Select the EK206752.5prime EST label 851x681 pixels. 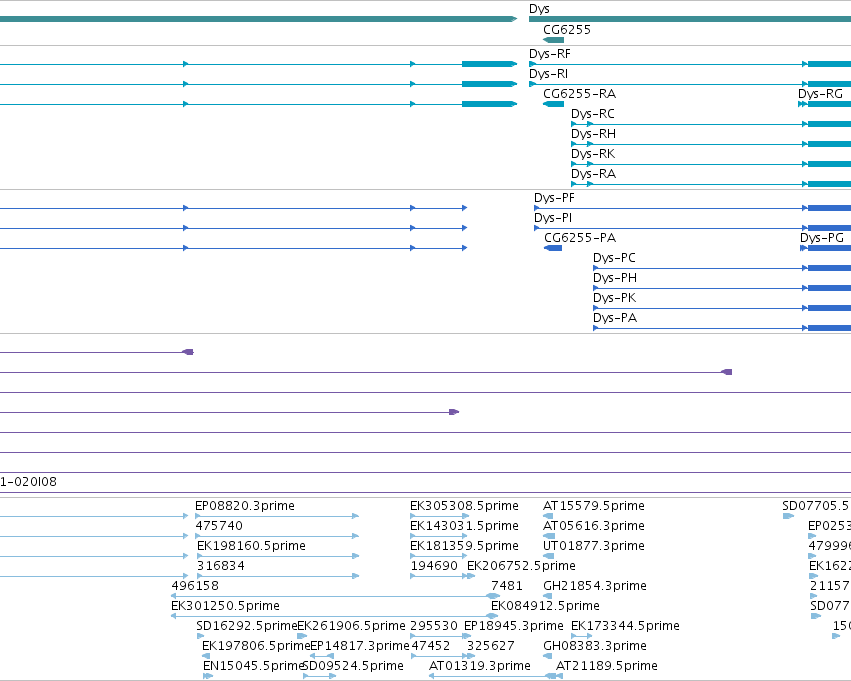tap(521, 566)
